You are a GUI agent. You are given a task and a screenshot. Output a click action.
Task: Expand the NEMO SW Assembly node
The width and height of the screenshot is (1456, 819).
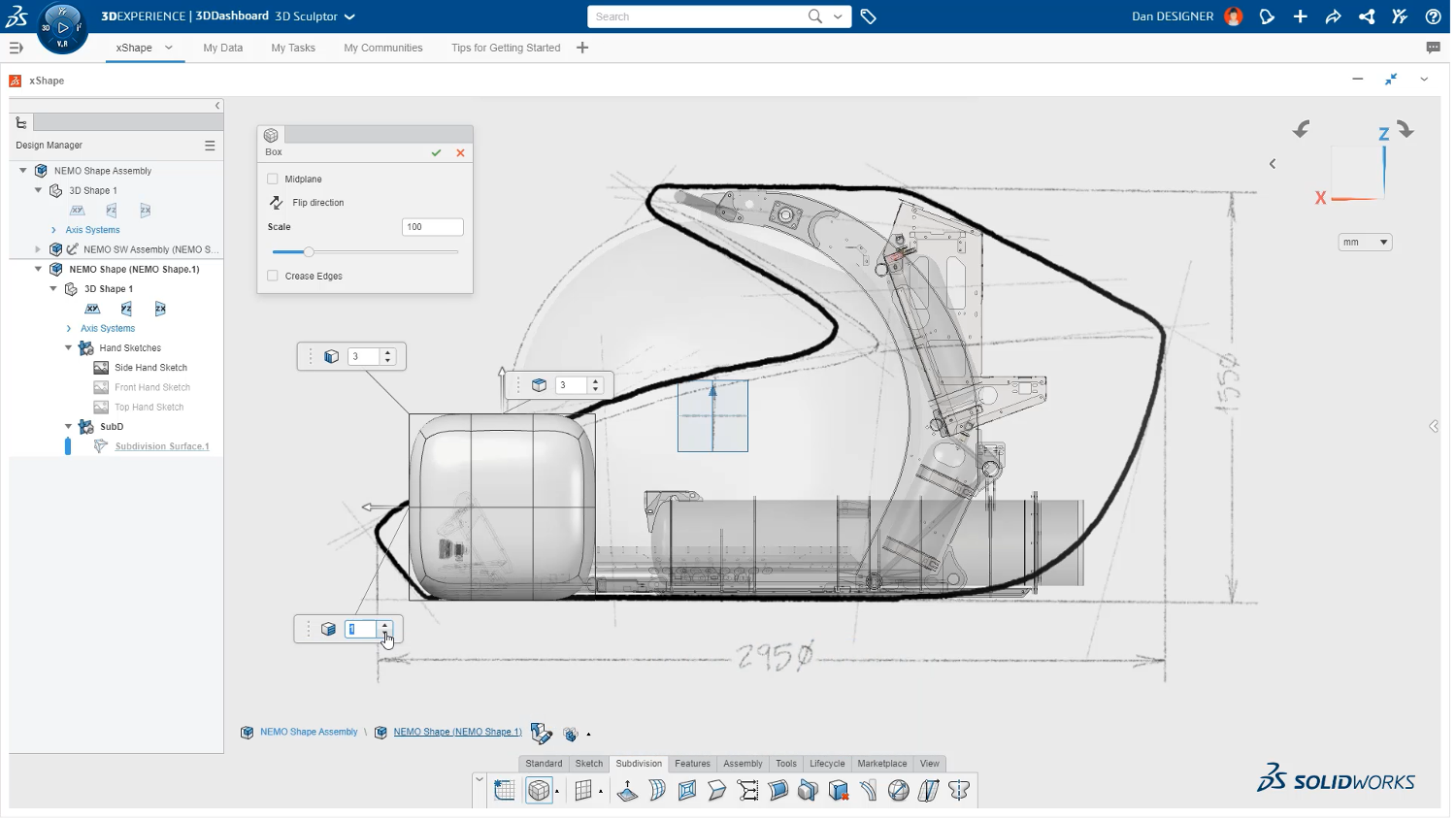click(38, 249)
